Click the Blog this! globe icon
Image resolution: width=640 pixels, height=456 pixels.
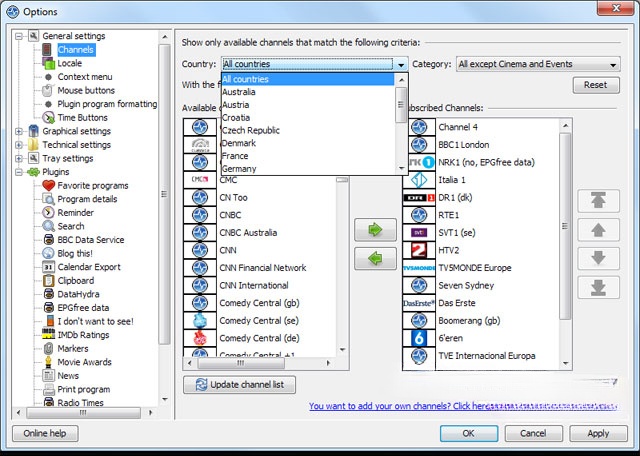[48, 253]
